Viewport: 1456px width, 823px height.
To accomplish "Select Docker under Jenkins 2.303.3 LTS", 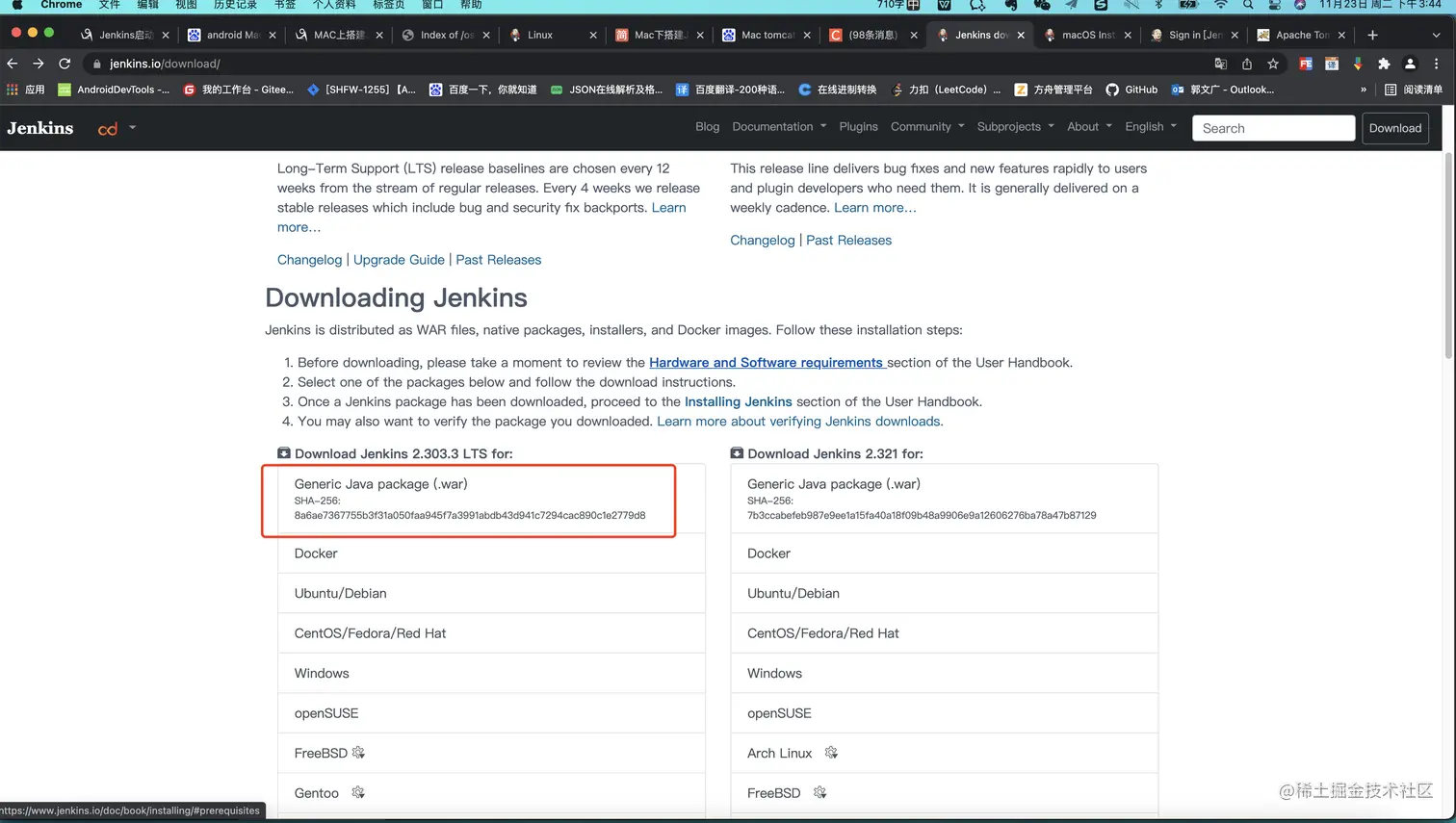I will (x=491, y=553).
